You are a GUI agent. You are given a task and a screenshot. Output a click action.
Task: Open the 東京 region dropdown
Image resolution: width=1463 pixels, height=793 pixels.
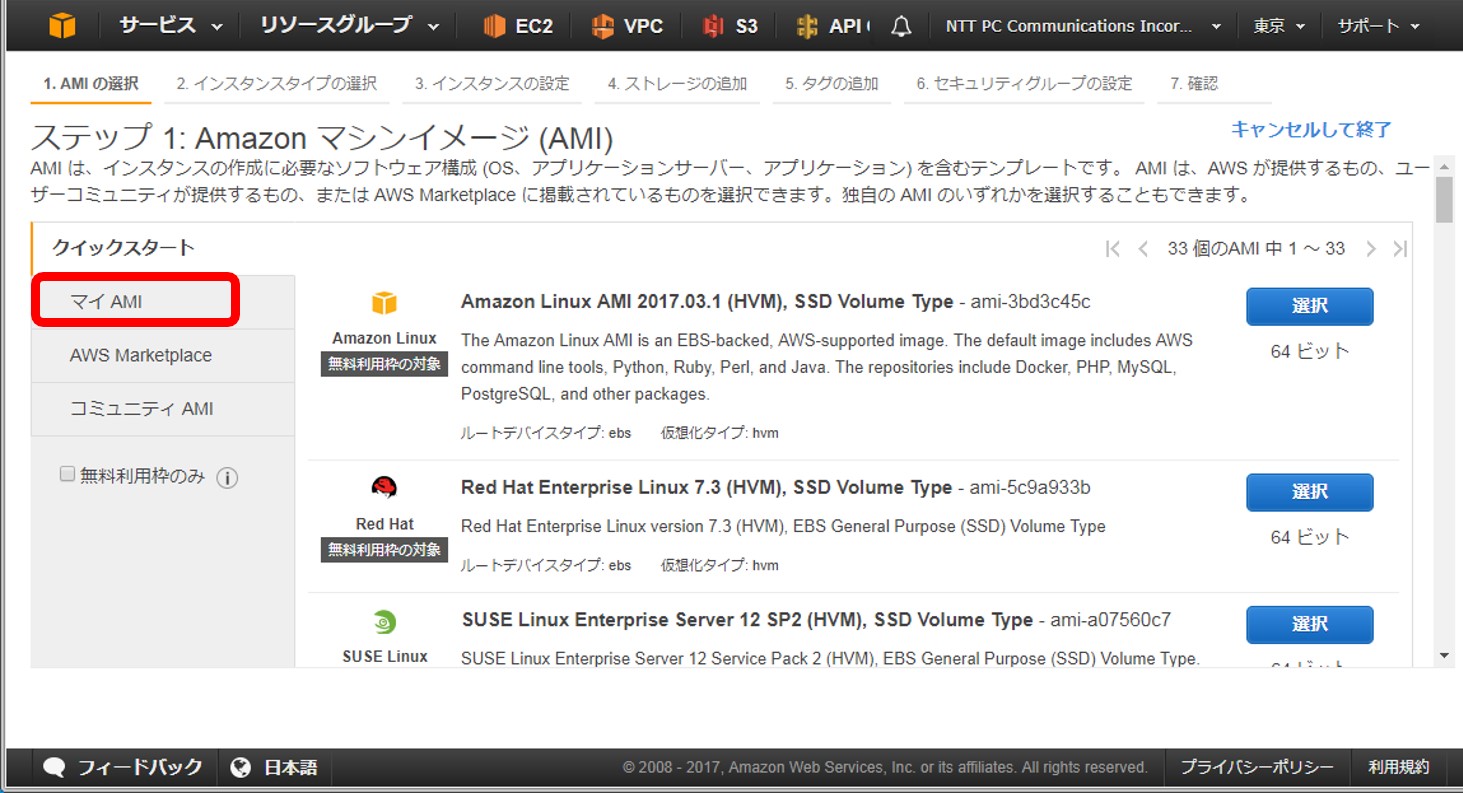[x=1279, y=27]
